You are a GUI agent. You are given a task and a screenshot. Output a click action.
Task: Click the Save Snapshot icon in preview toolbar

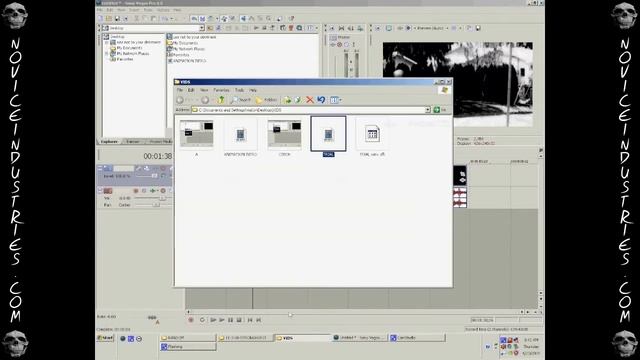tap(478, 28)
